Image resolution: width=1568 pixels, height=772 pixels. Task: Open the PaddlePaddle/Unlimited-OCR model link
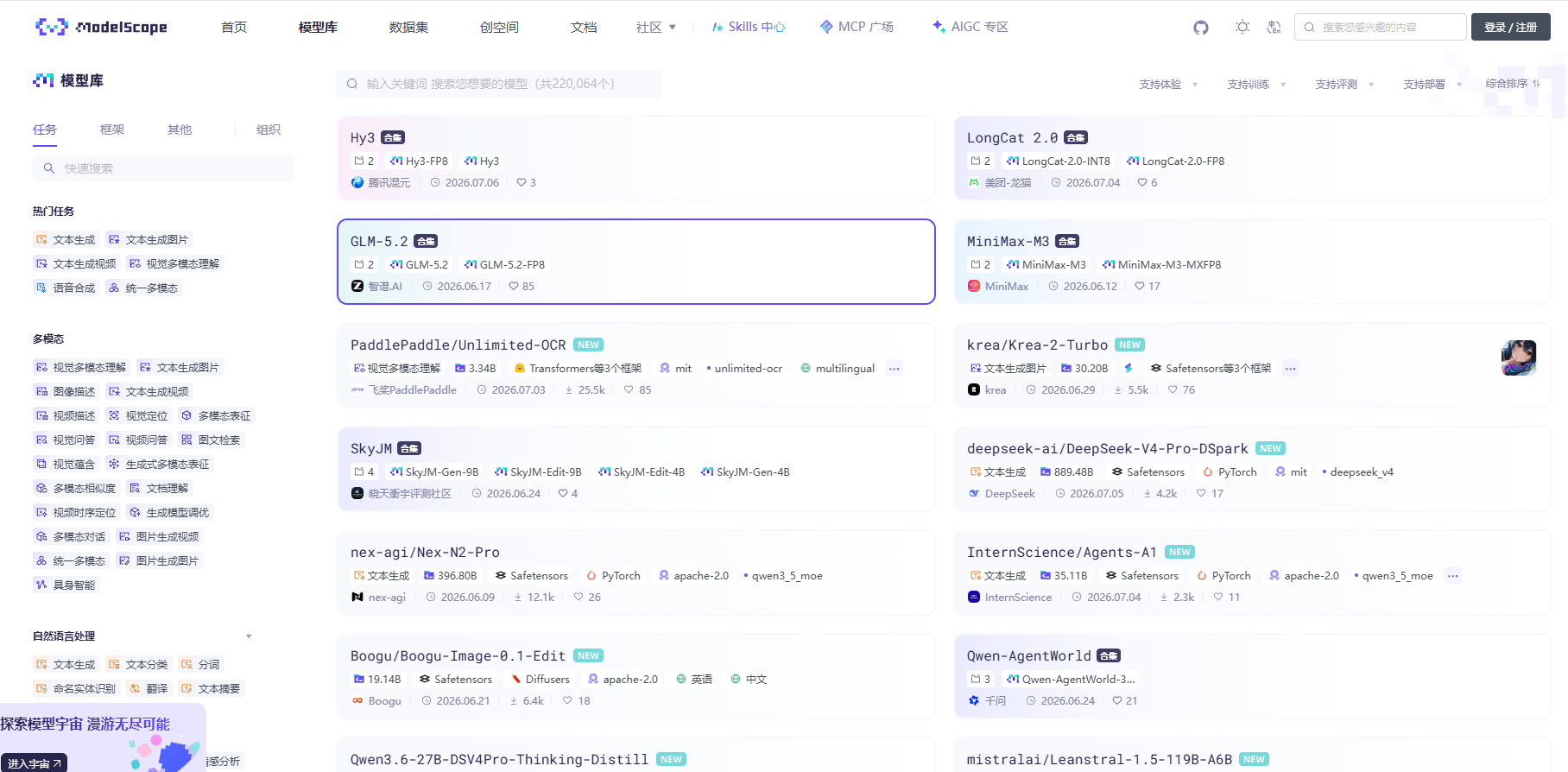coord(458,345)
